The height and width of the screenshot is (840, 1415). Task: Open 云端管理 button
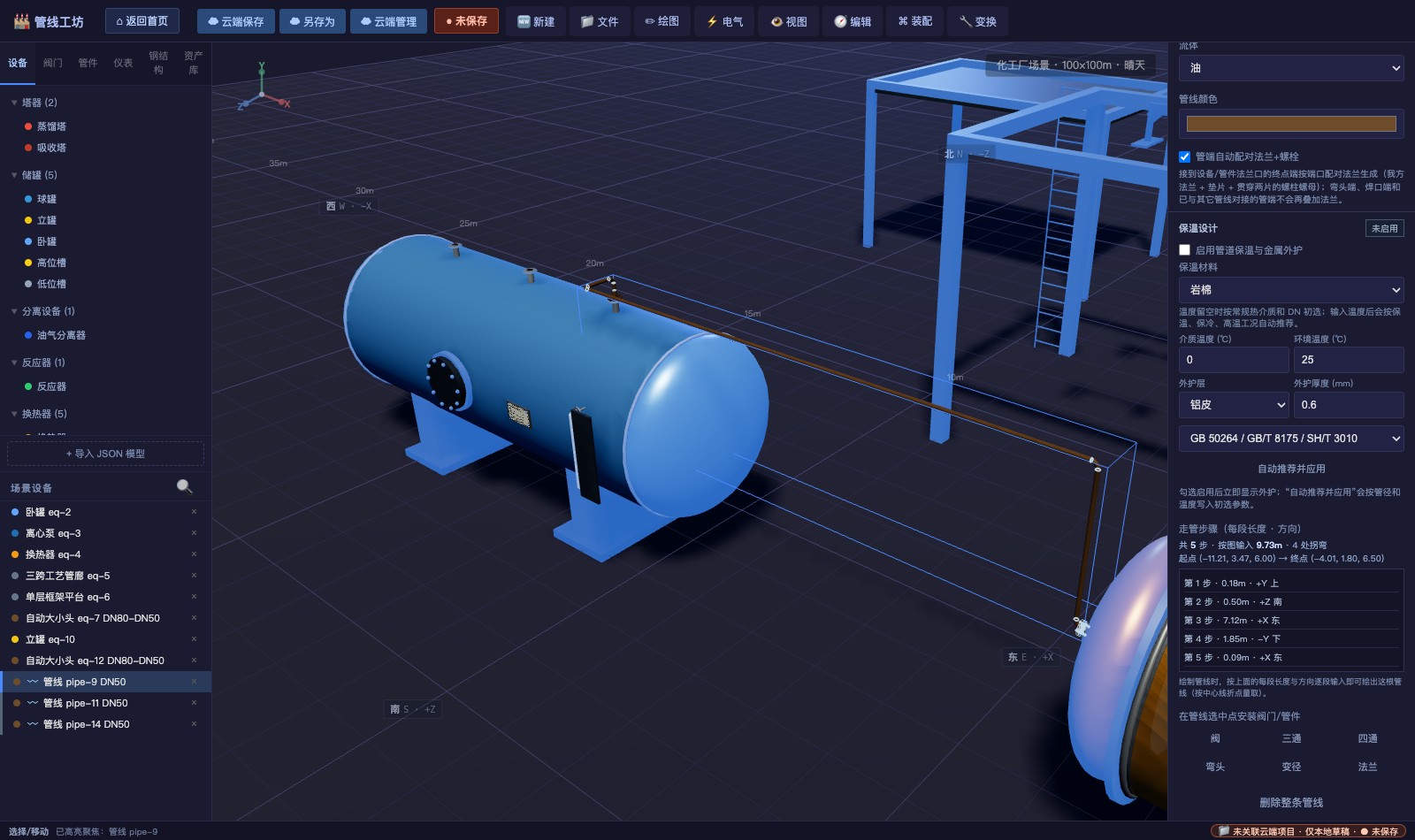coord(389,21)
